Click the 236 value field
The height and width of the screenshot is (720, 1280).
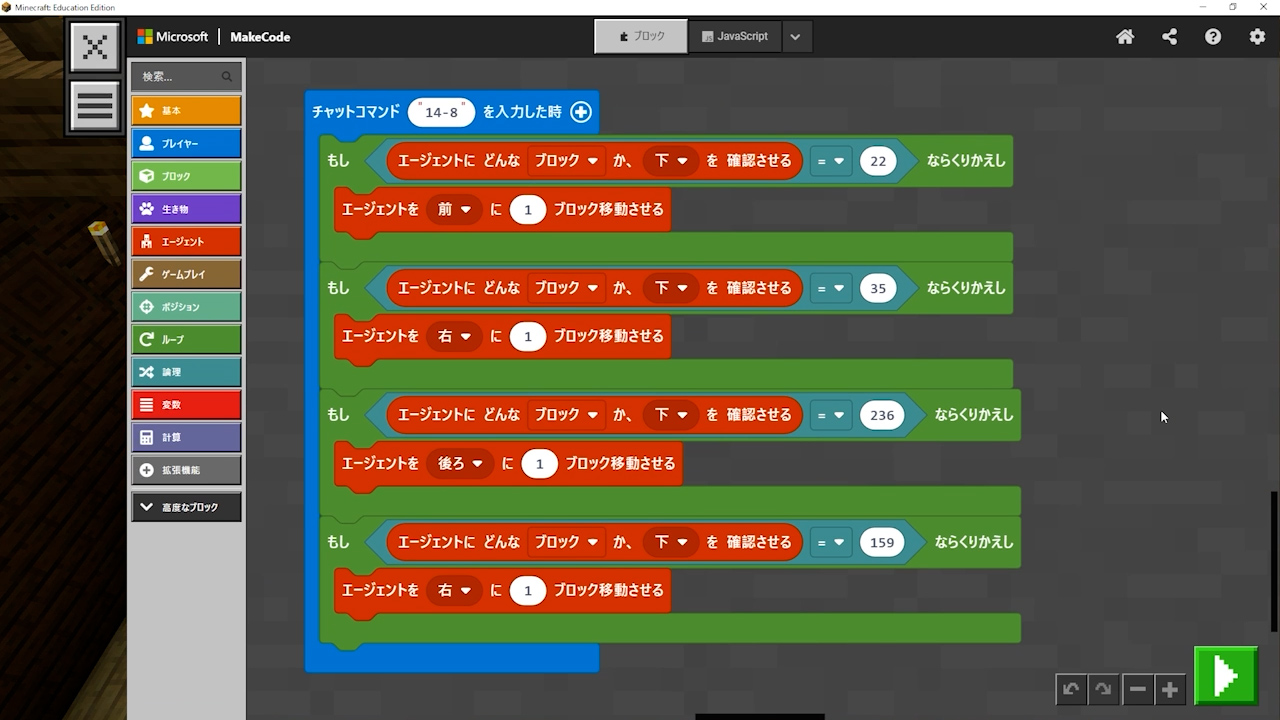[x=882, y=415]
